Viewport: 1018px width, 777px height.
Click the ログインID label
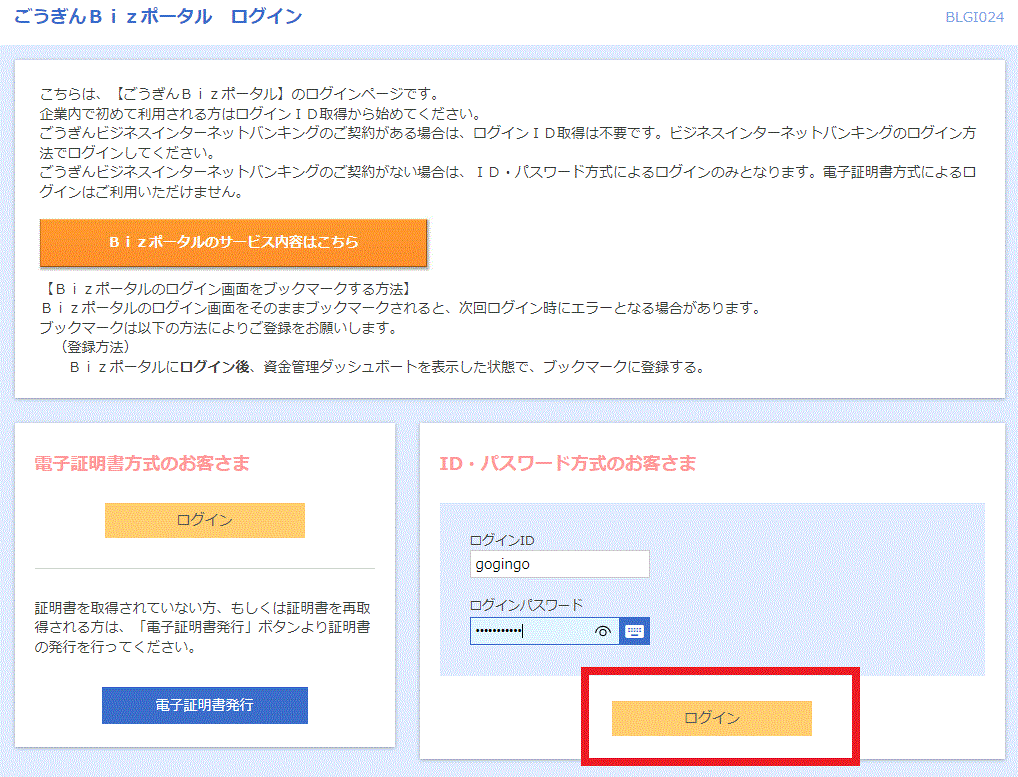pyautogui.click(x=502, y=540)
